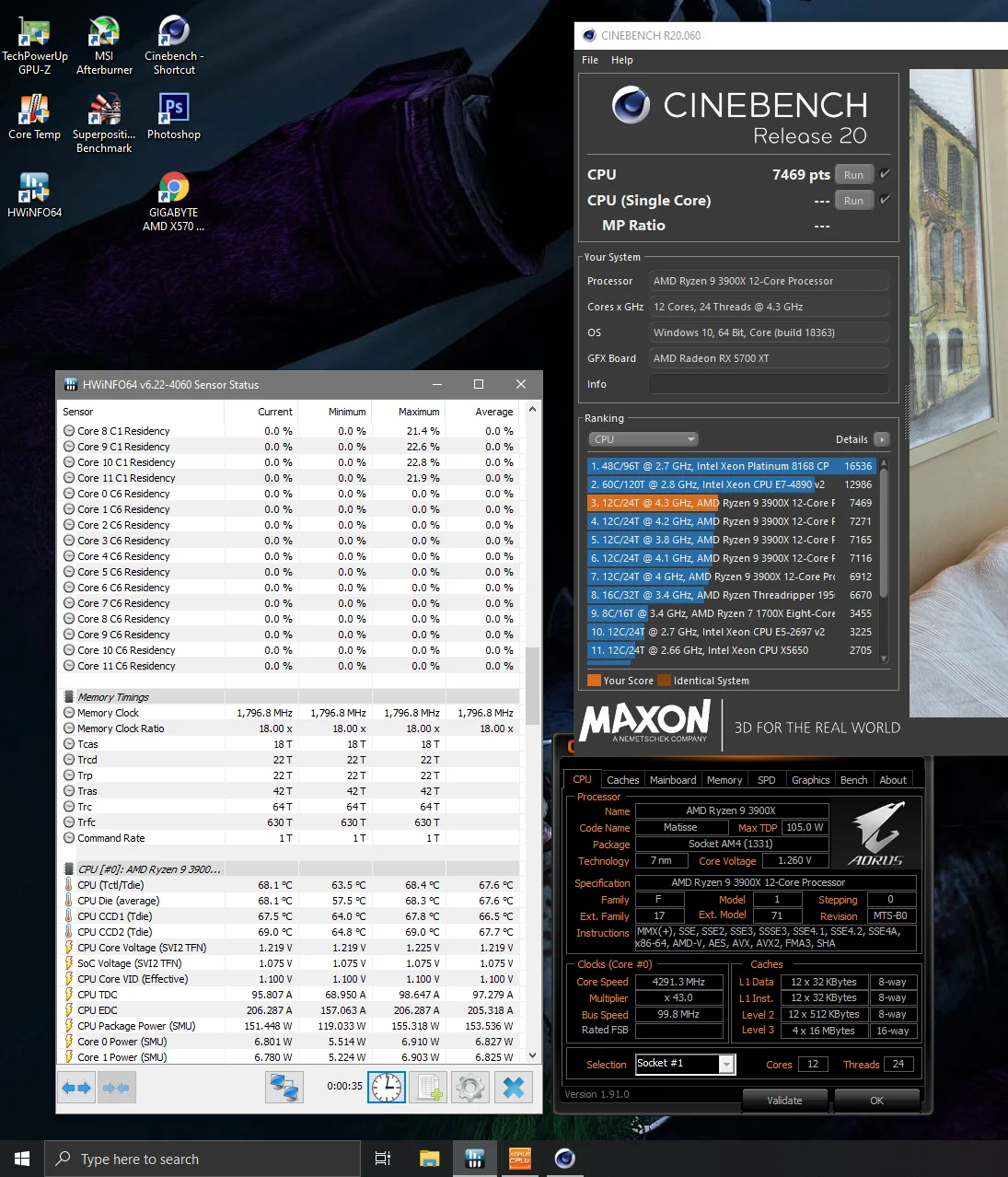Screen dimensions: 1008x1177
Task: Close HWiNFO sensors with blue X icon
Action: tap(514, 1088)
